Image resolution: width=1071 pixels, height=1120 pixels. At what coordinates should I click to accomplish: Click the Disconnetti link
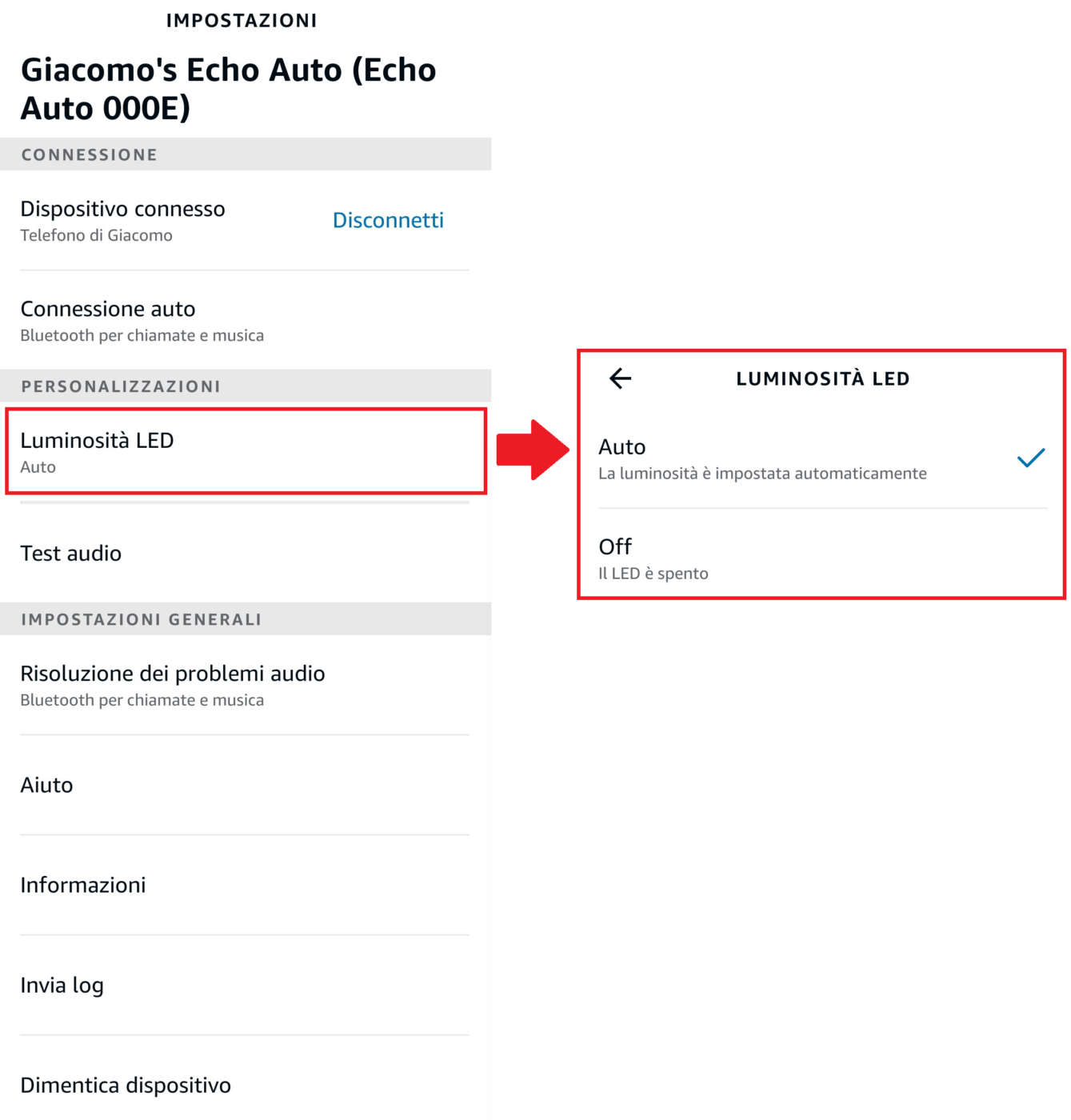(388, 220)
